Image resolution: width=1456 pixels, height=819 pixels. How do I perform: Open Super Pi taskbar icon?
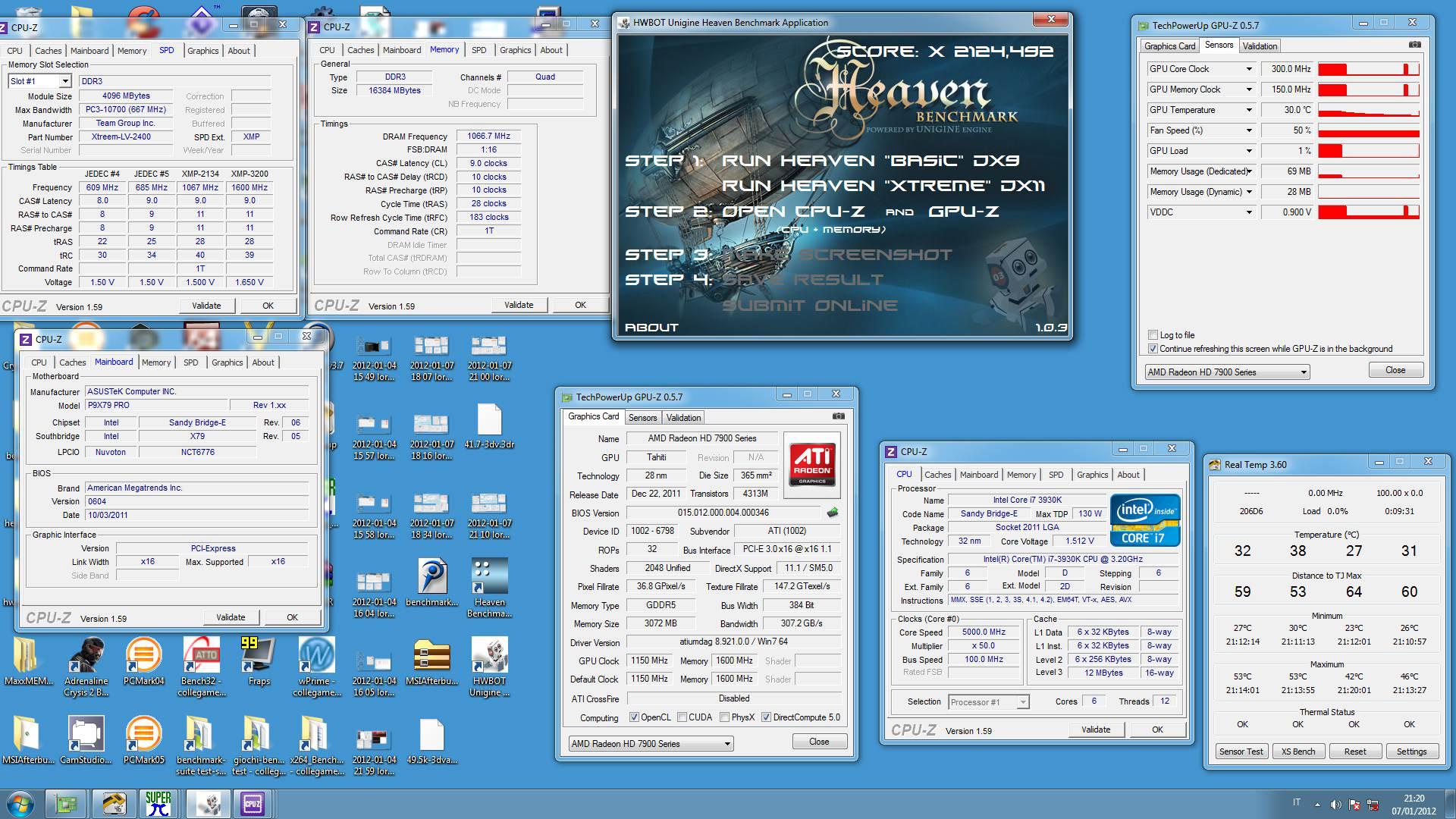coord(158,803)
